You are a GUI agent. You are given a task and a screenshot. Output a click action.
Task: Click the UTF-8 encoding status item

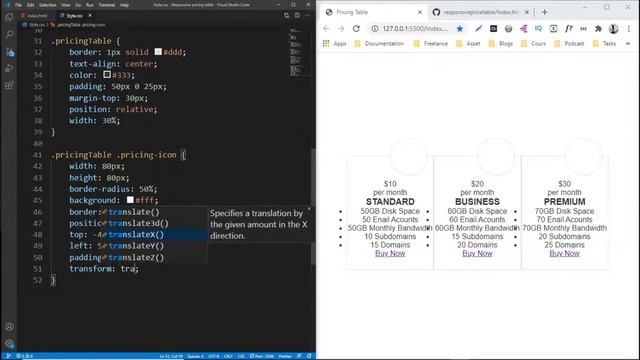pos(213,356)
